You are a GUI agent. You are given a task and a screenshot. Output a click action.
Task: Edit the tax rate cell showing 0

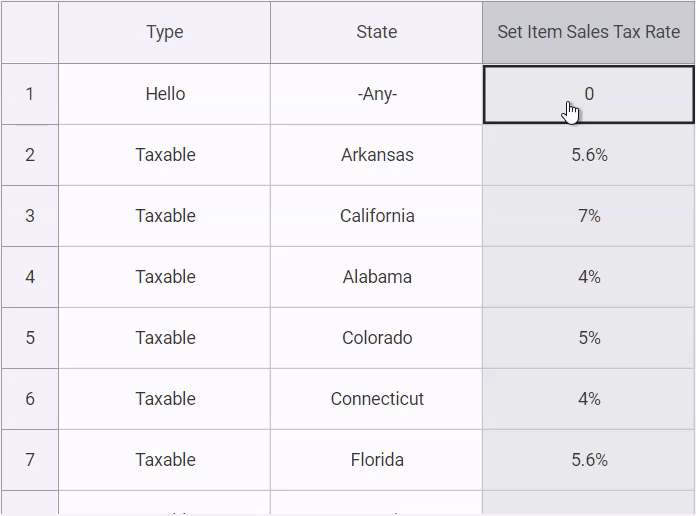[588, 94]
